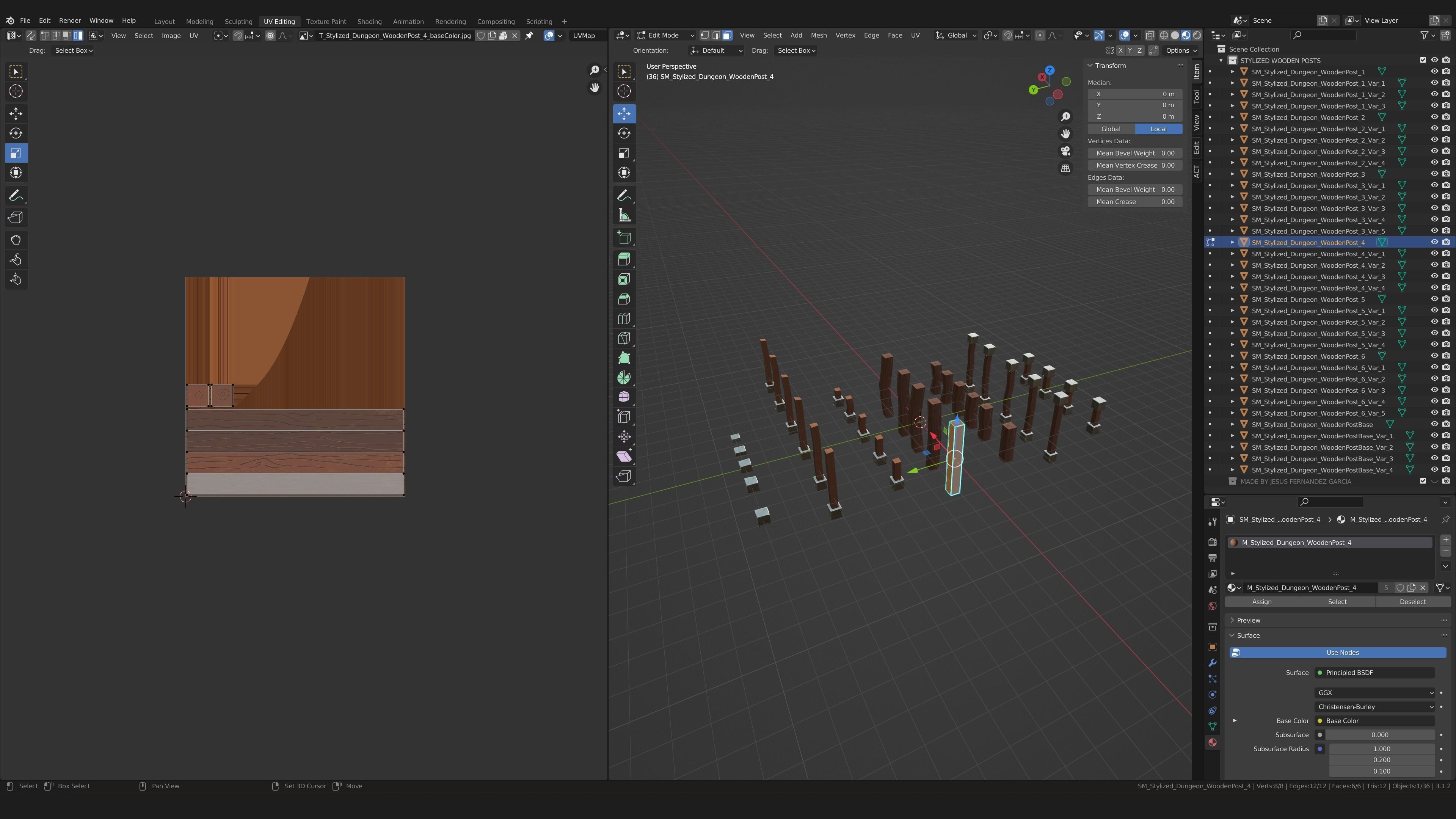Select the Add Cube tool
1456x819 pixels.
[x=624, y=237]
